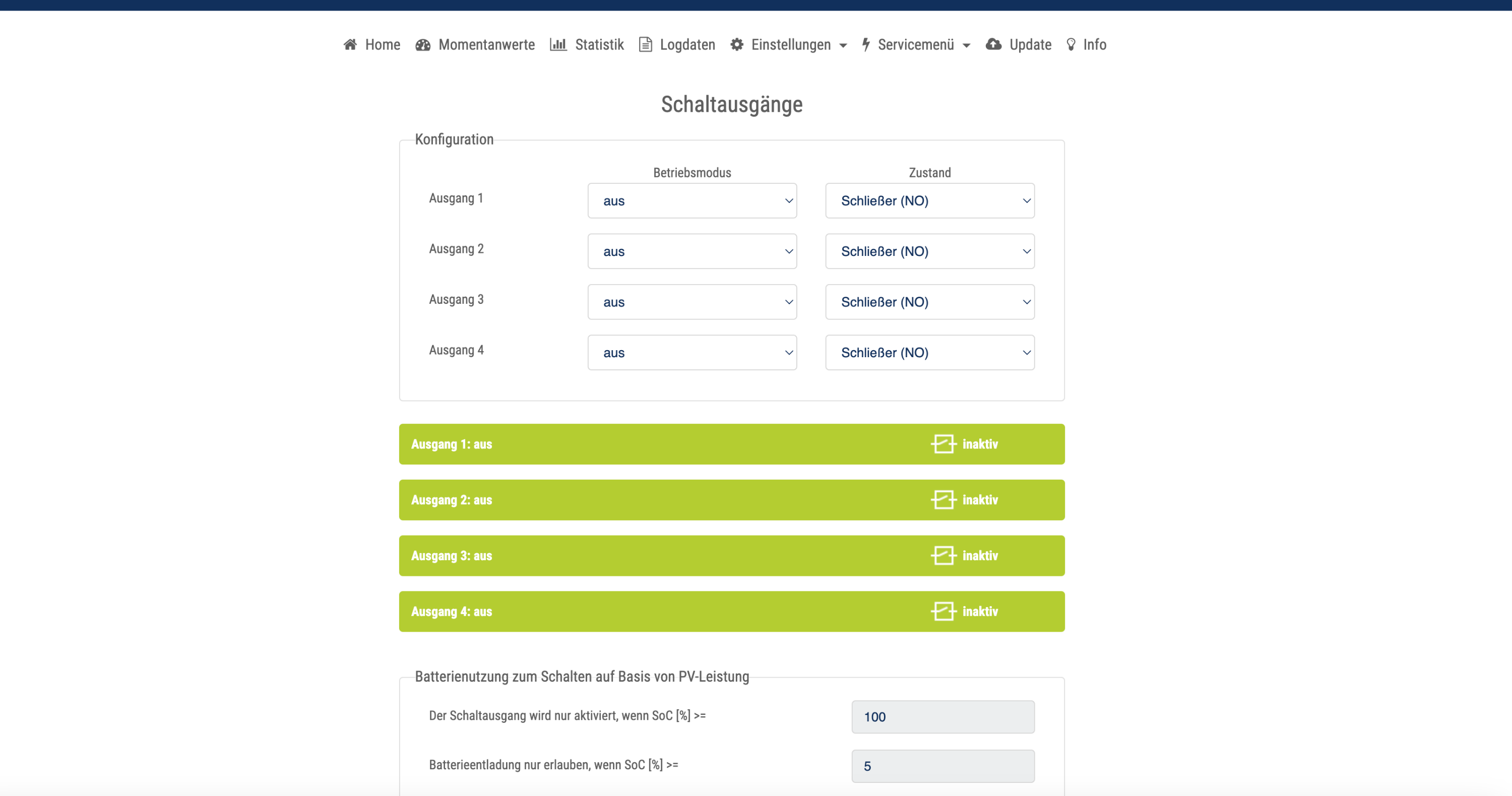Image resolution: width=1512 pixels, height=796 pixels.
Task: Click the Ausgang 4: aus status bar
Action: pos(731,611)
